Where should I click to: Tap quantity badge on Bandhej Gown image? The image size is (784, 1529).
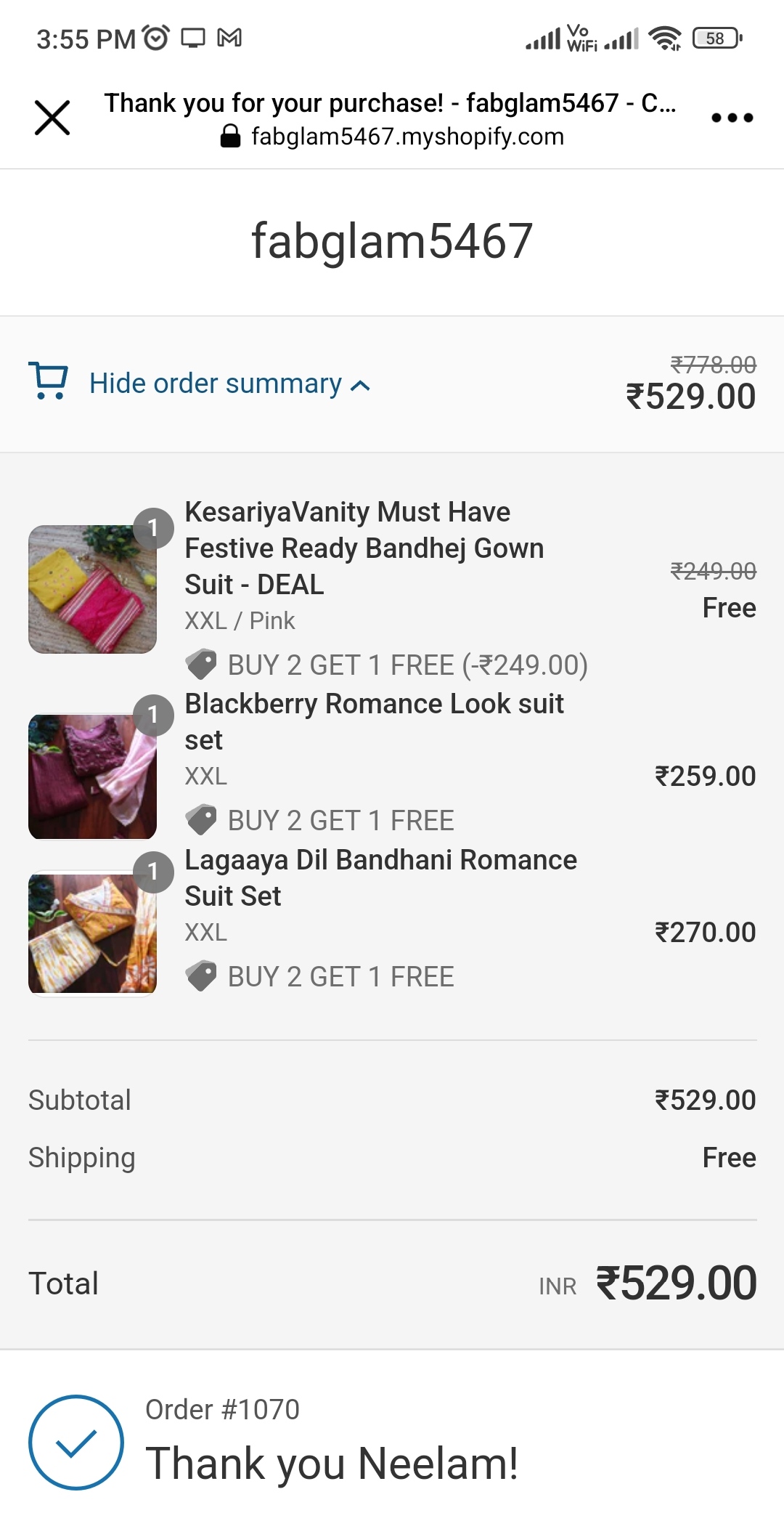(x=153, y=528)
